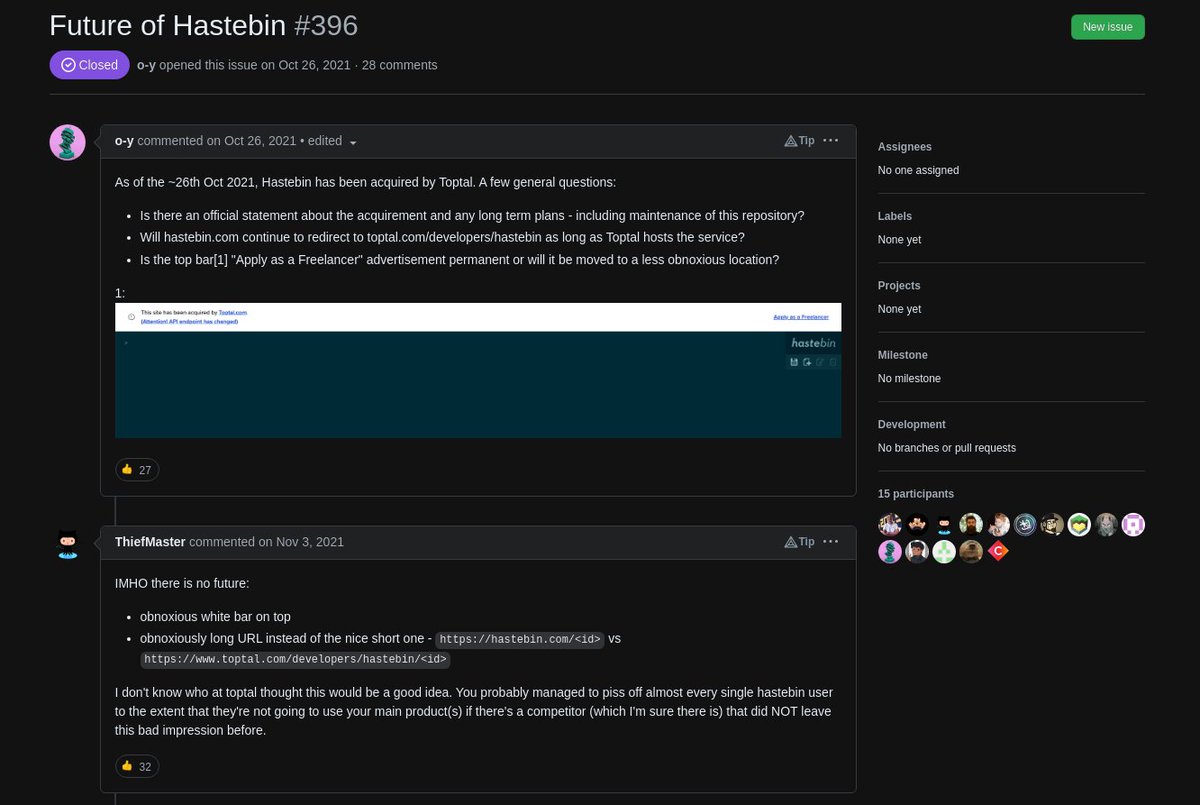Open the participant avatar of a person holding a baby
This screenshot has height=805, width=1200.
[998, 524]
